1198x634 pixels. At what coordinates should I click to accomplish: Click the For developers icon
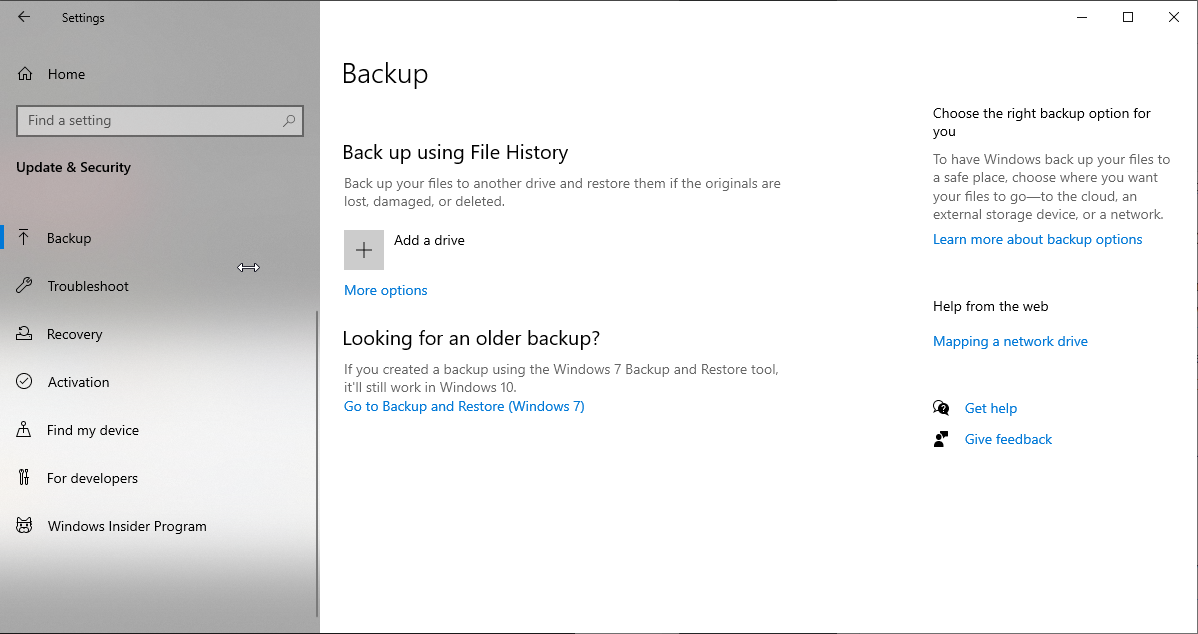[24, 478]
